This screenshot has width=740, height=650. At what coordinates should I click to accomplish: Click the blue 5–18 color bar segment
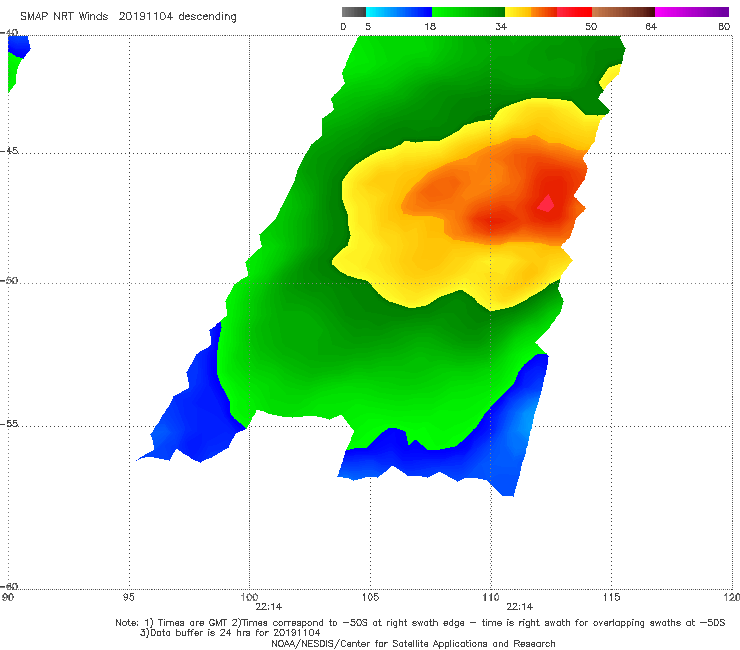click(399, 12)
